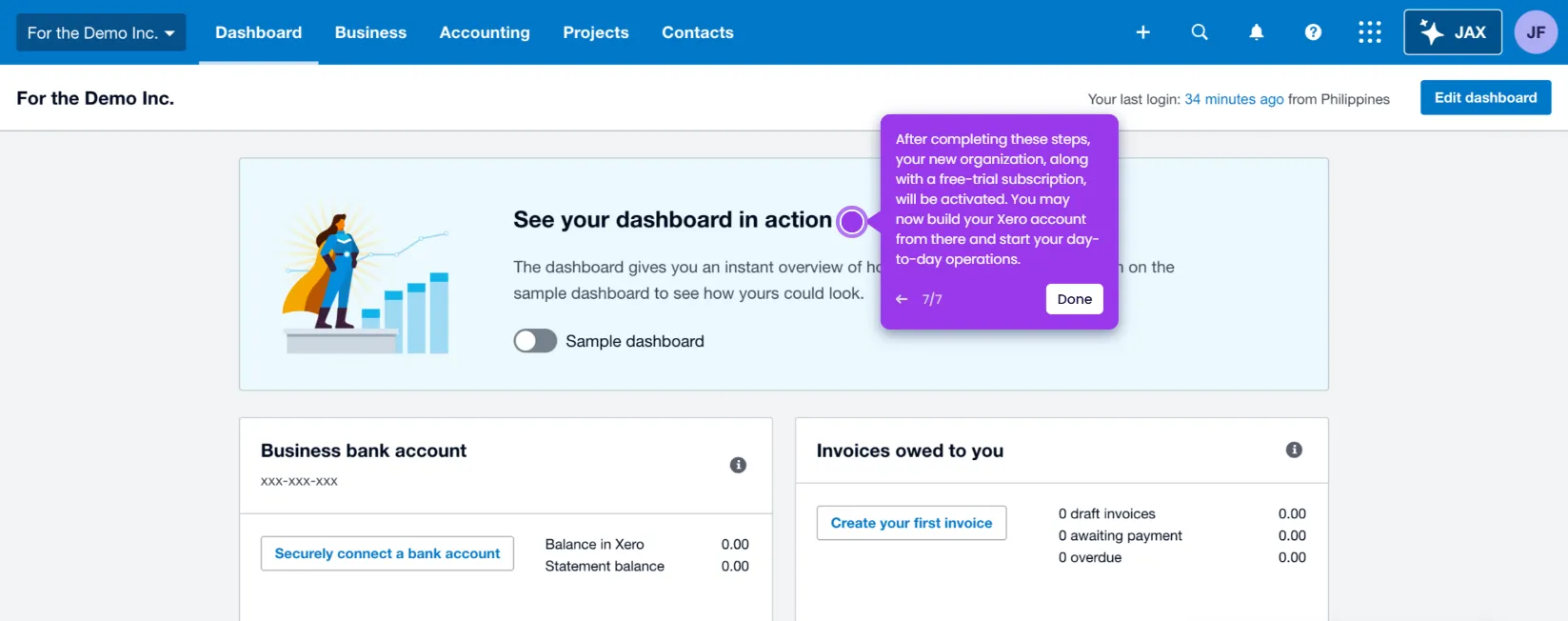
Task: Open the search magnifier icon
Action: tap(1200, 32)
